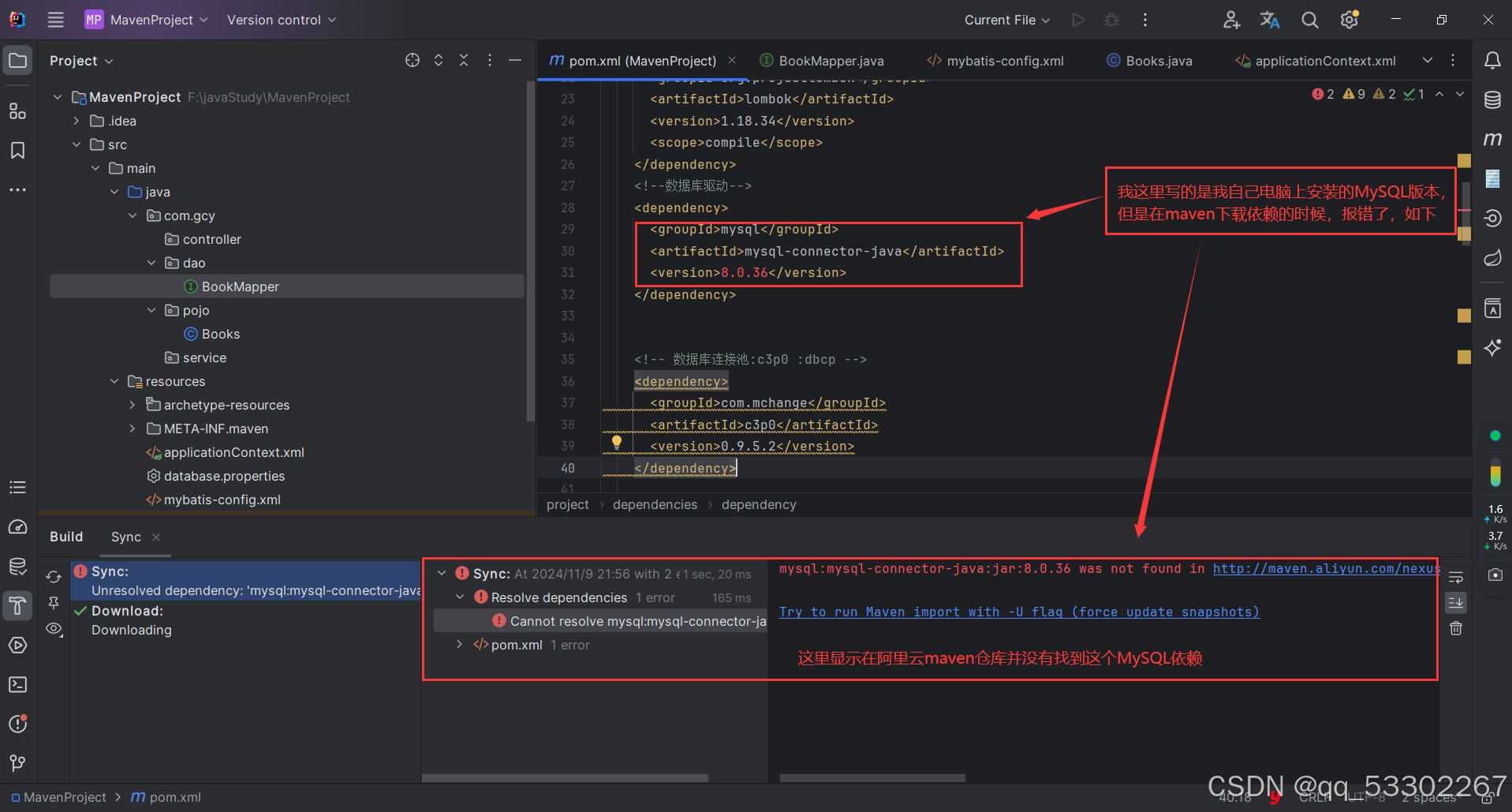
Task: Open Notifications bell panel
Action: click(1492, 61)
